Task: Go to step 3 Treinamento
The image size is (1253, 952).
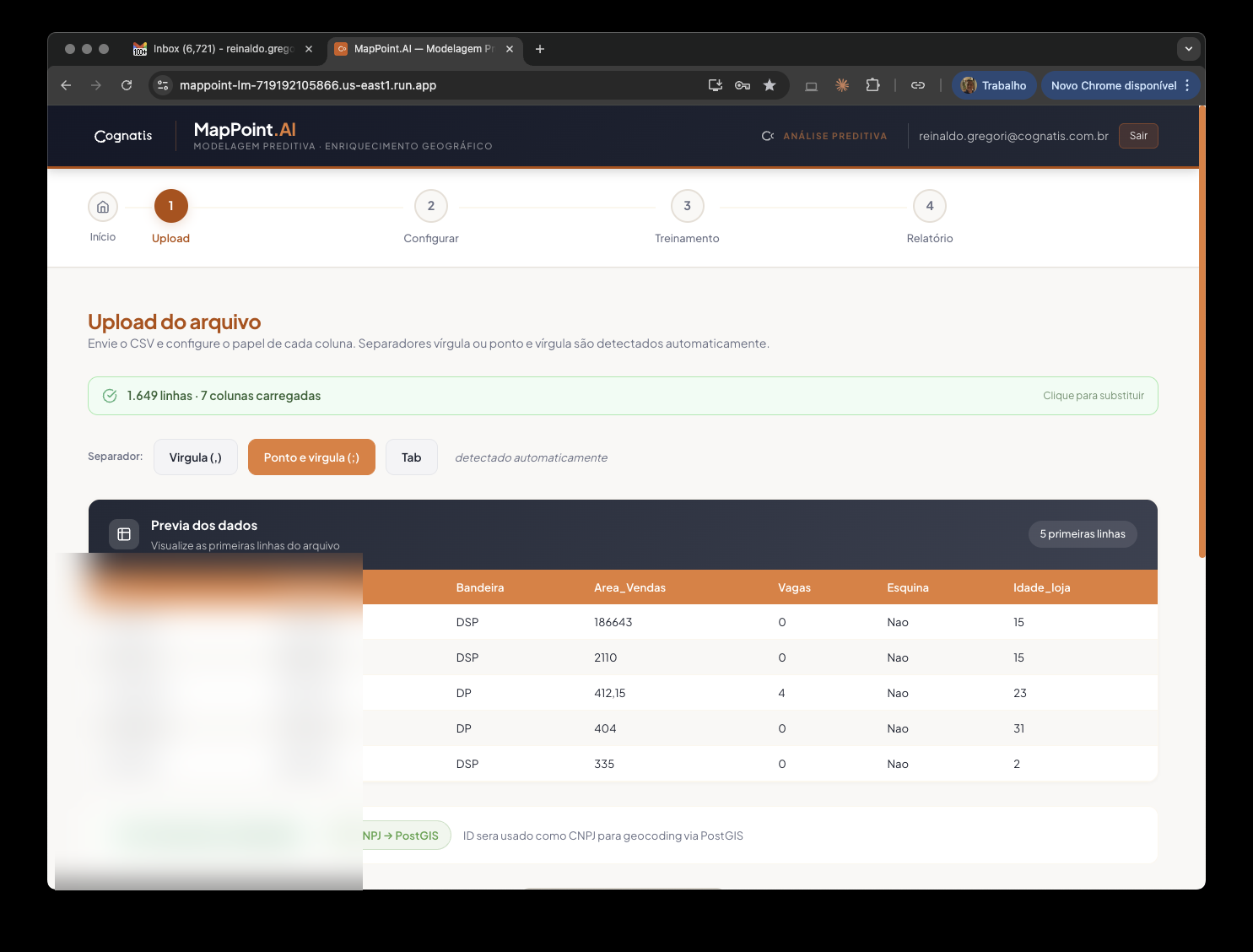Action: click(687, 217)
